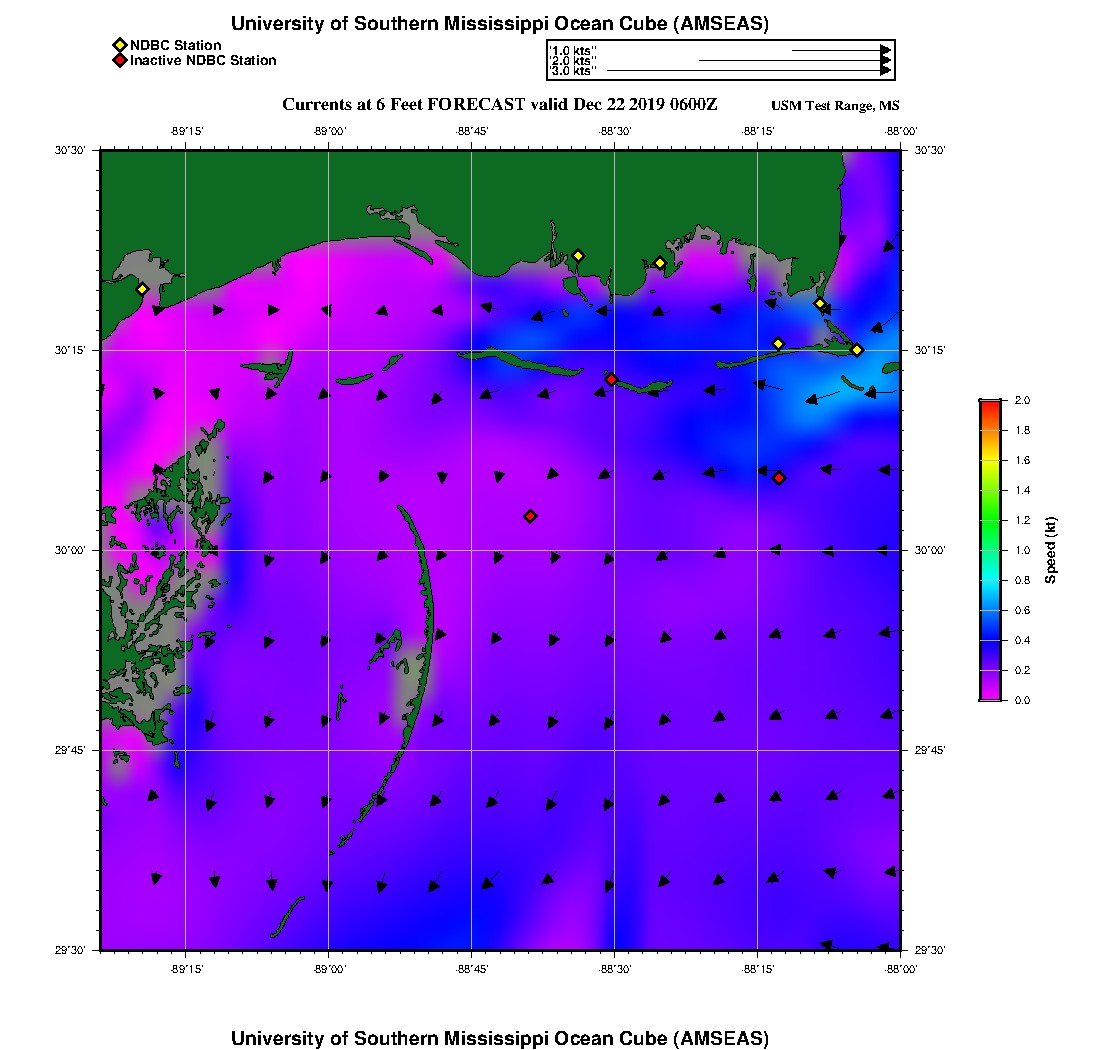This screenshot has width=1100, height=1050.
Task: Click the cyan band near 0.6 on colorbar
Action: (990, 610)
